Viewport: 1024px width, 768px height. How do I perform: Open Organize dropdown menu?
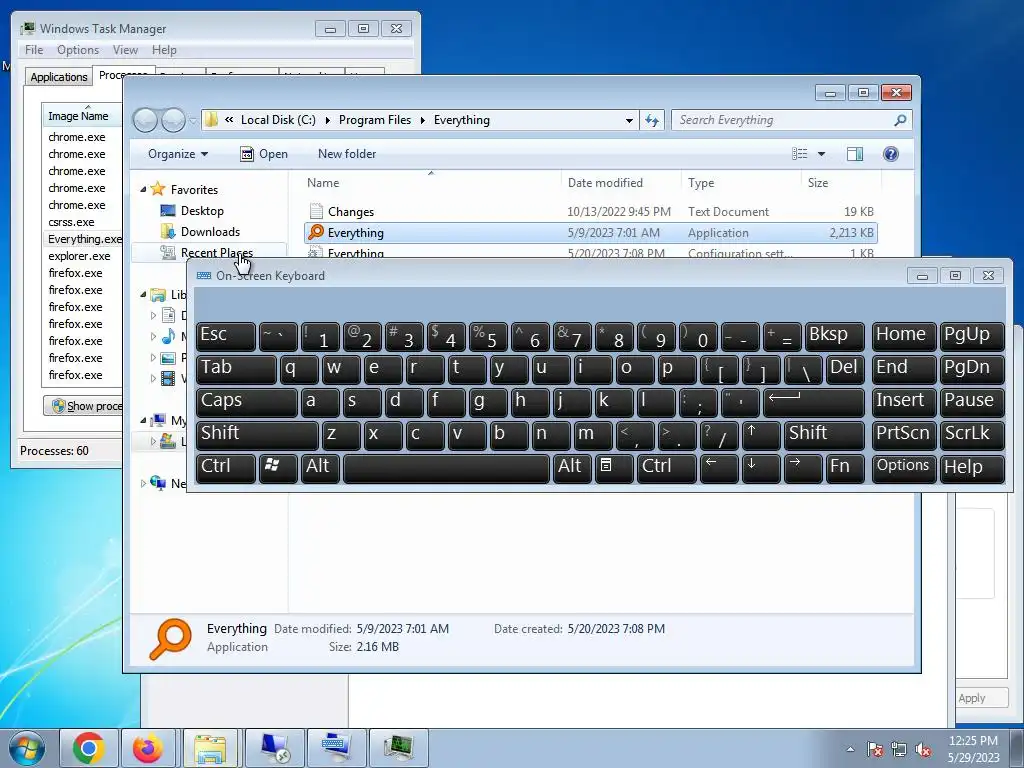tap(178, 154)
